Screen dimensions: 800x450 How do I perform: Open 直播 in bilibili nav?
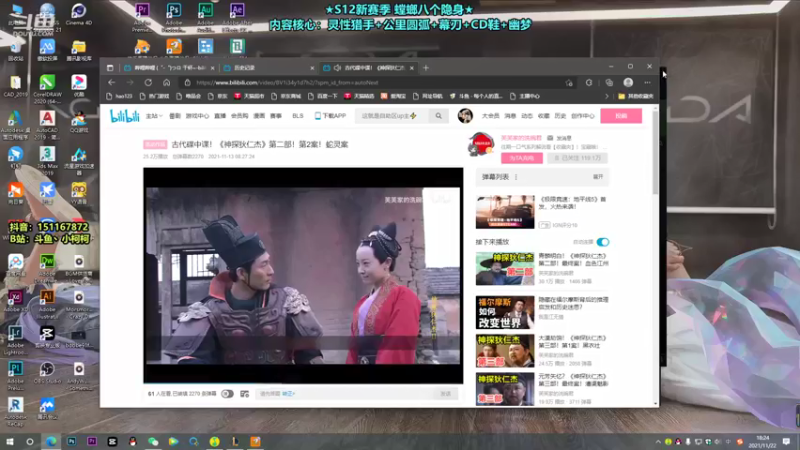point(220,116)
